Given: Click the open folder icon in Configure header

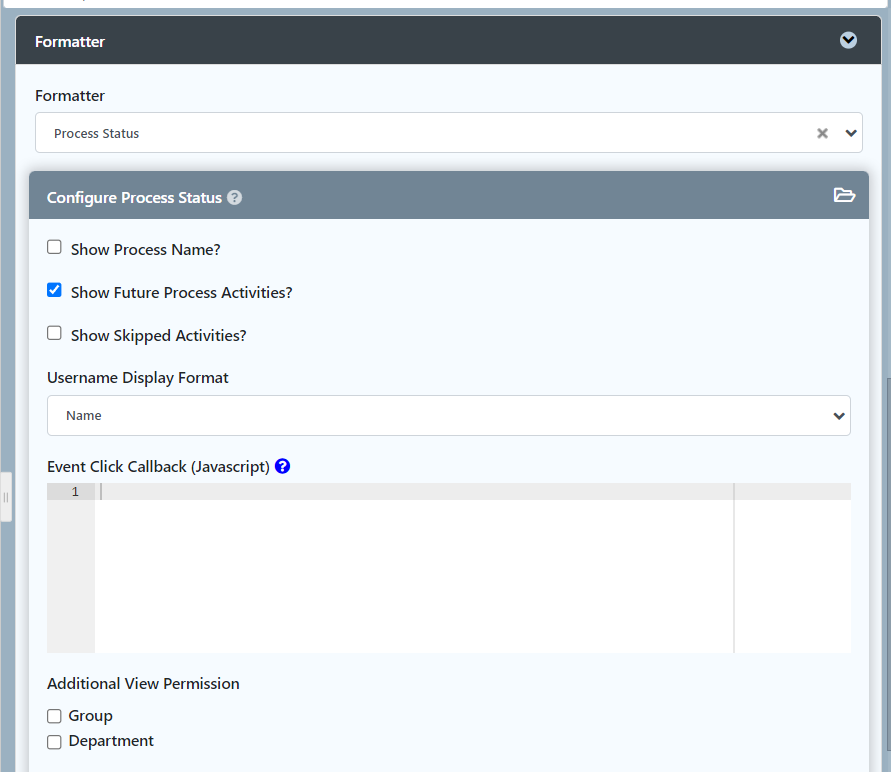Looking at the screenshot, I should click(844, 196).
